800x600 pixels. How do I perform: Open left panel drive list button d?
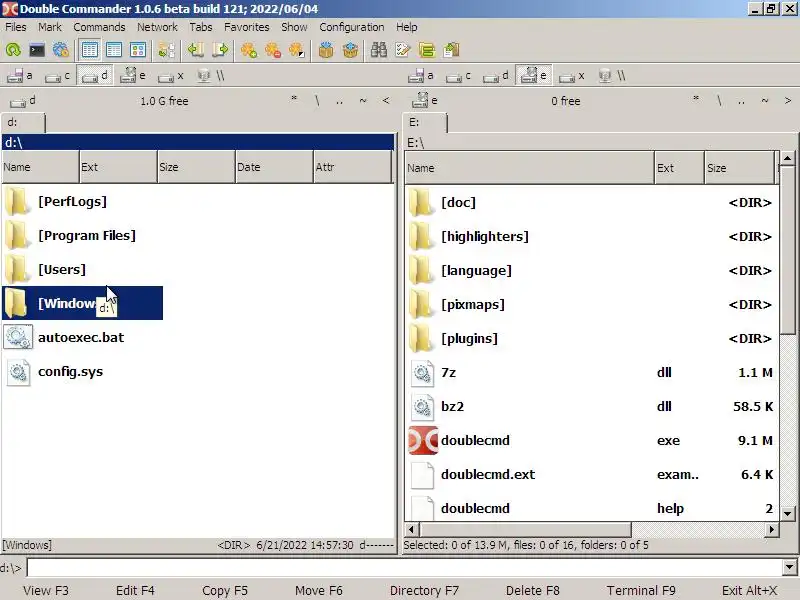(x=22, y=101)
